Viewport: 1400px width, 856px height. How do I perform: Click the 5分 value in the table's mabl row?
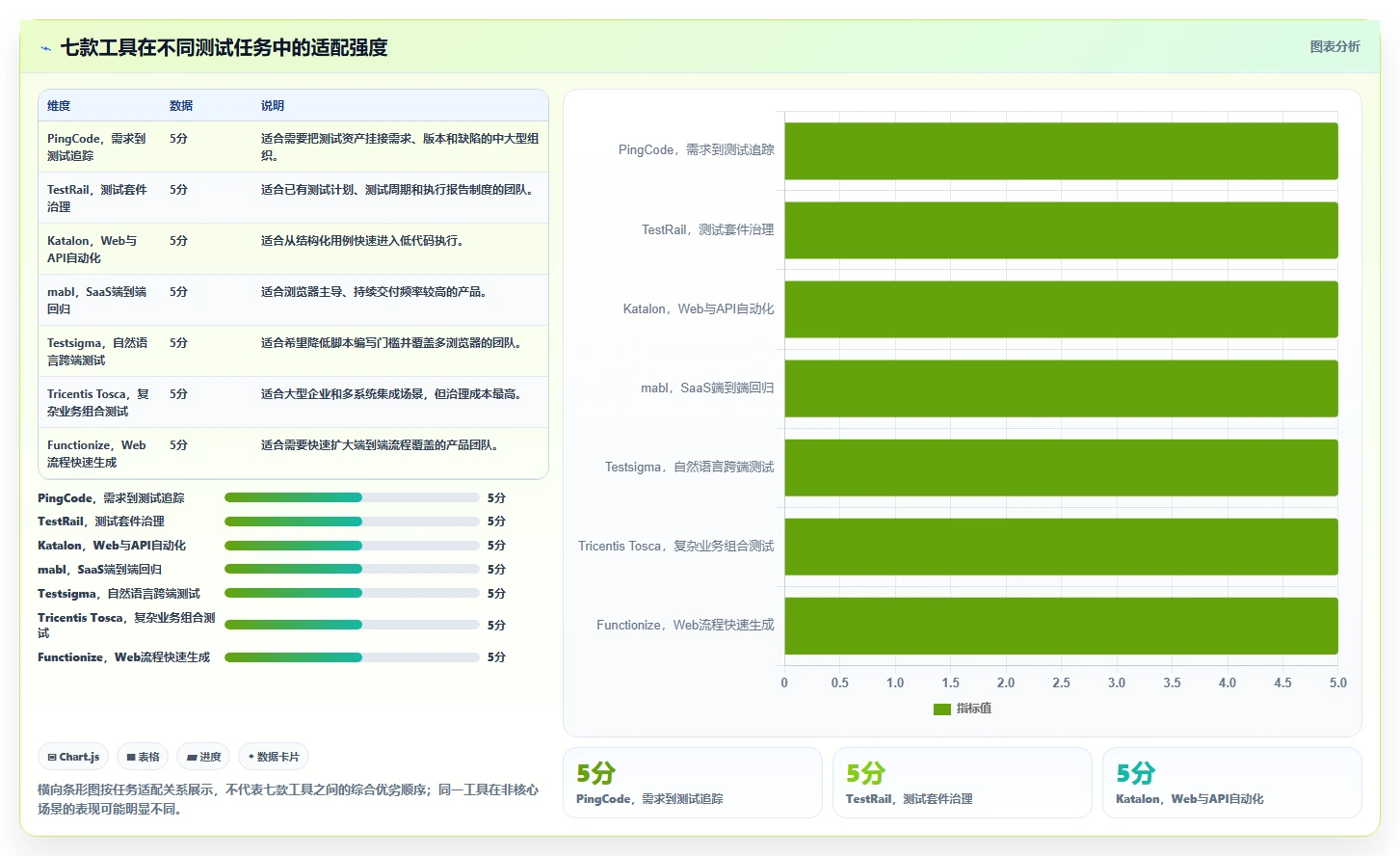(178, 292)
